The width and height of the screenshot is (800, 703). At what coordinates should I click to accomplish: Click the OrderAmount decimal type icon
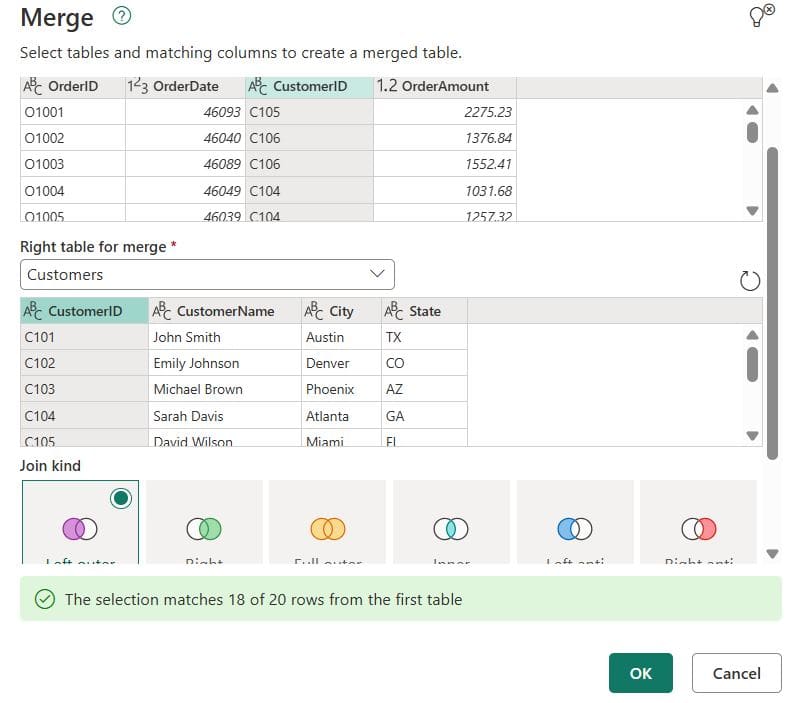click(387, 86)
